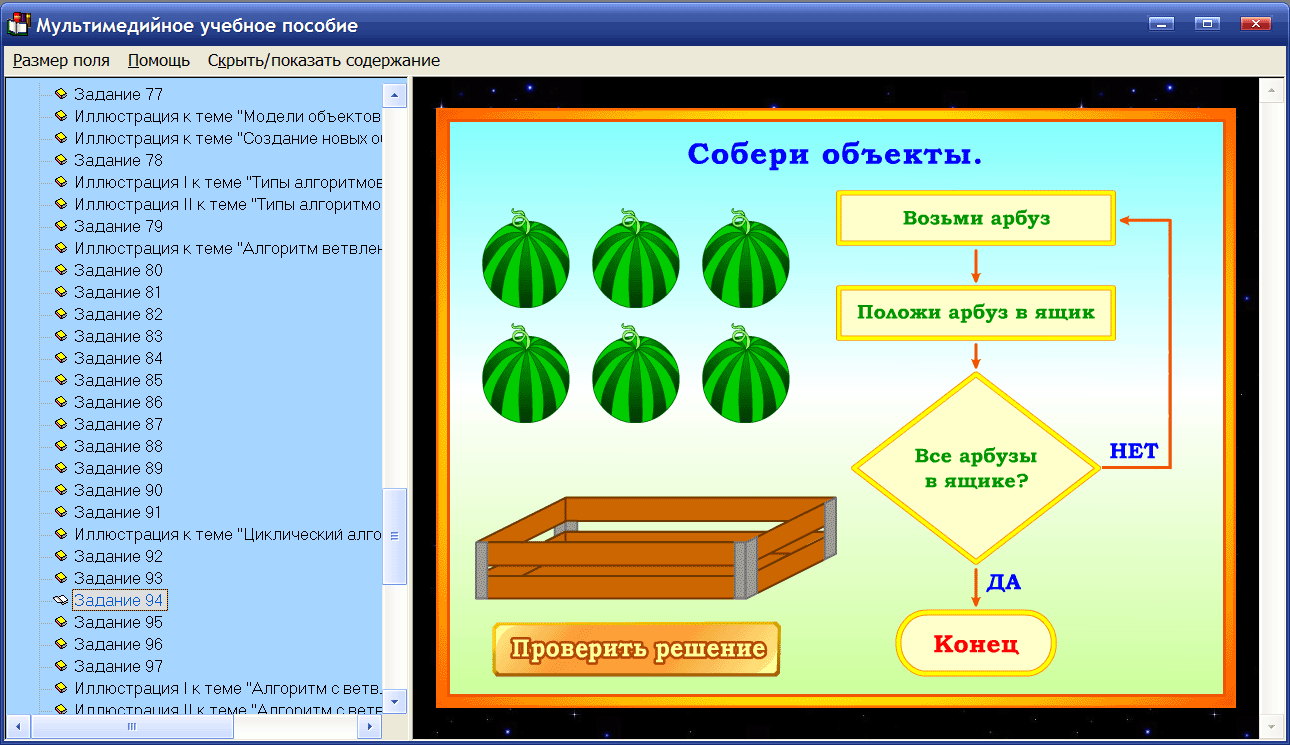Viewport: 1290px width, 745px height.
Task: Pick the top-middle watermelon
Action: coord(635,259)
